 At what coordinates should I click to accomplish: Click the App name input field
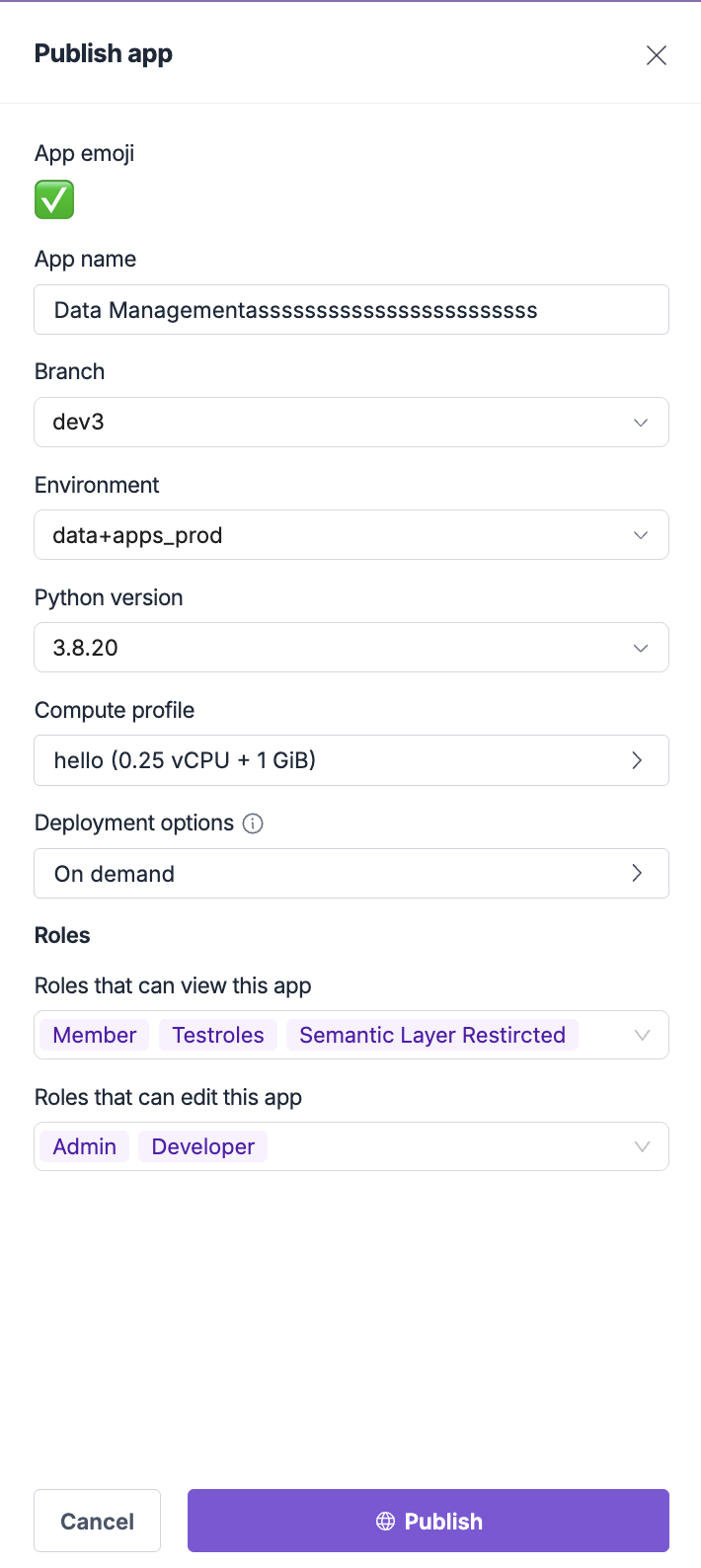350,310
